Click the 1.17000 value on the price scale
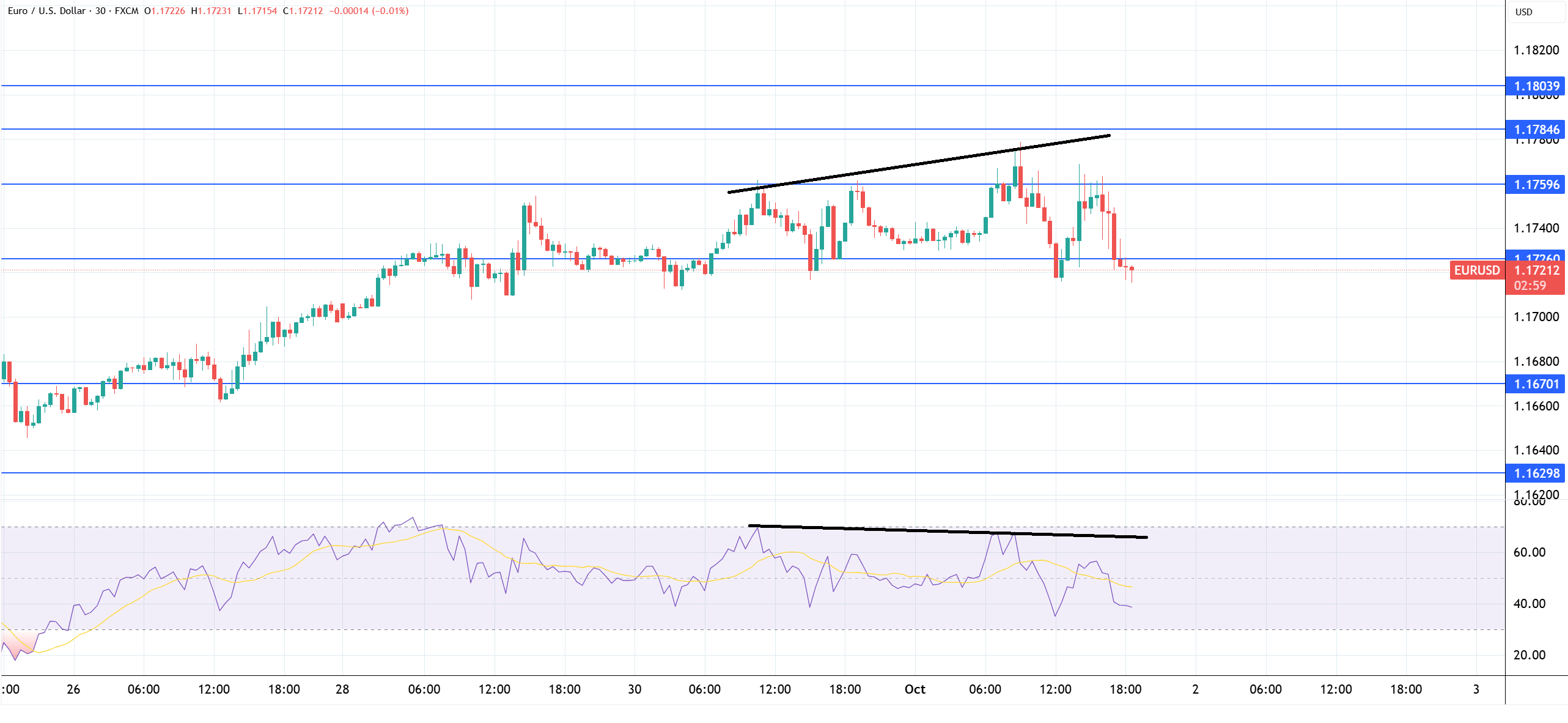The height and width of the screenshot is (723, 1568). coord(1536,317)
